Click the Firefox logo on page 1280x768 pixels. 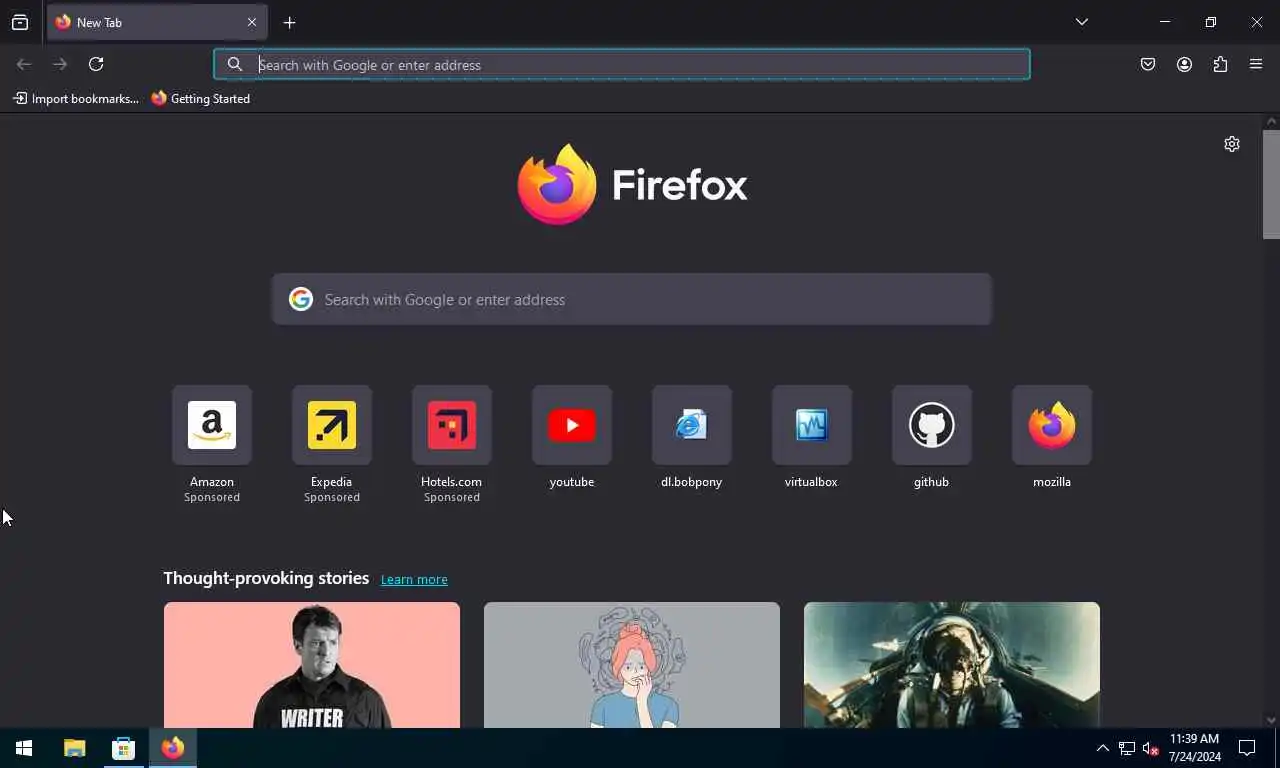click(632, 185)
